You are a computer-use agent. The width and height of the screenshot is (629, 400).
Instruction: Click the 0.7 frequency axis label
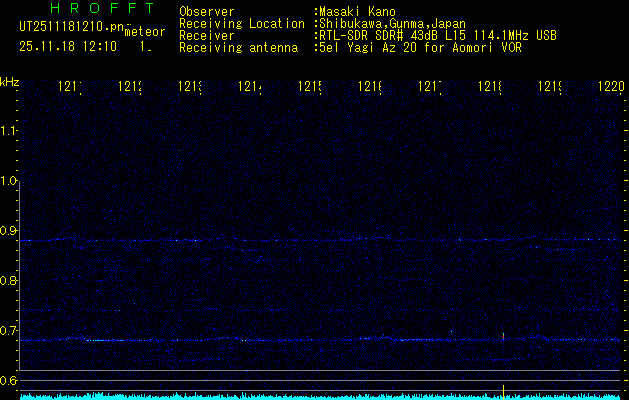coord(10,330)
